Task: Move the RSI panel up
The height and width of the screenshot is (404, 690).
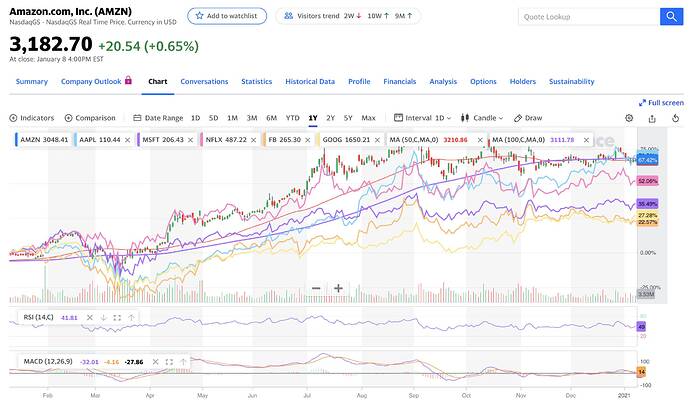Action: [131, 317]
